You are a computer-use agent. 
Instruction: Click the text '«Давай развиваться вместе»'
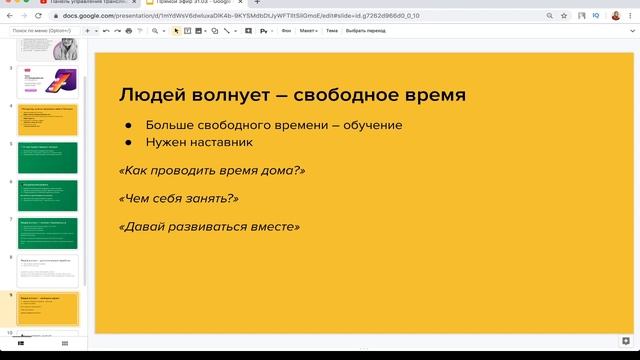coord(209,227)
